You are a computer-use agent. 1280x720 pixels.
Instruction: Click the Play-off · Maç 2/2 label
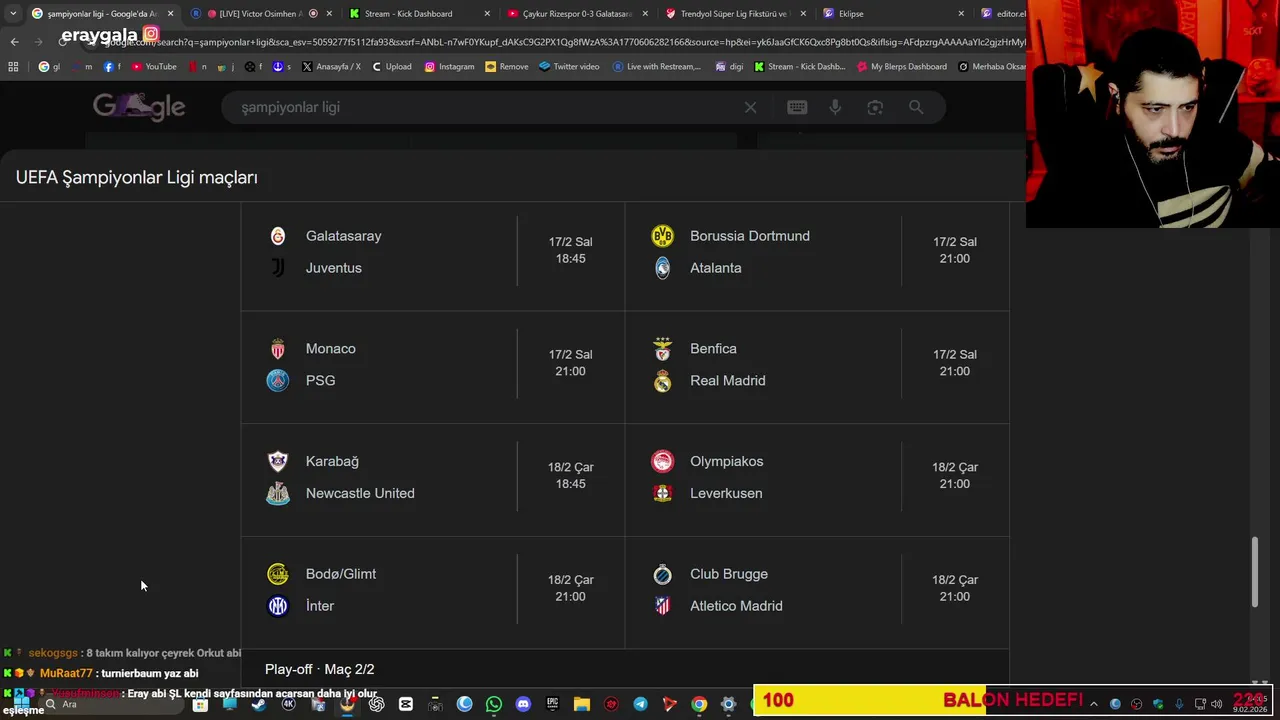pyautogui.click(x=320, y=669)
